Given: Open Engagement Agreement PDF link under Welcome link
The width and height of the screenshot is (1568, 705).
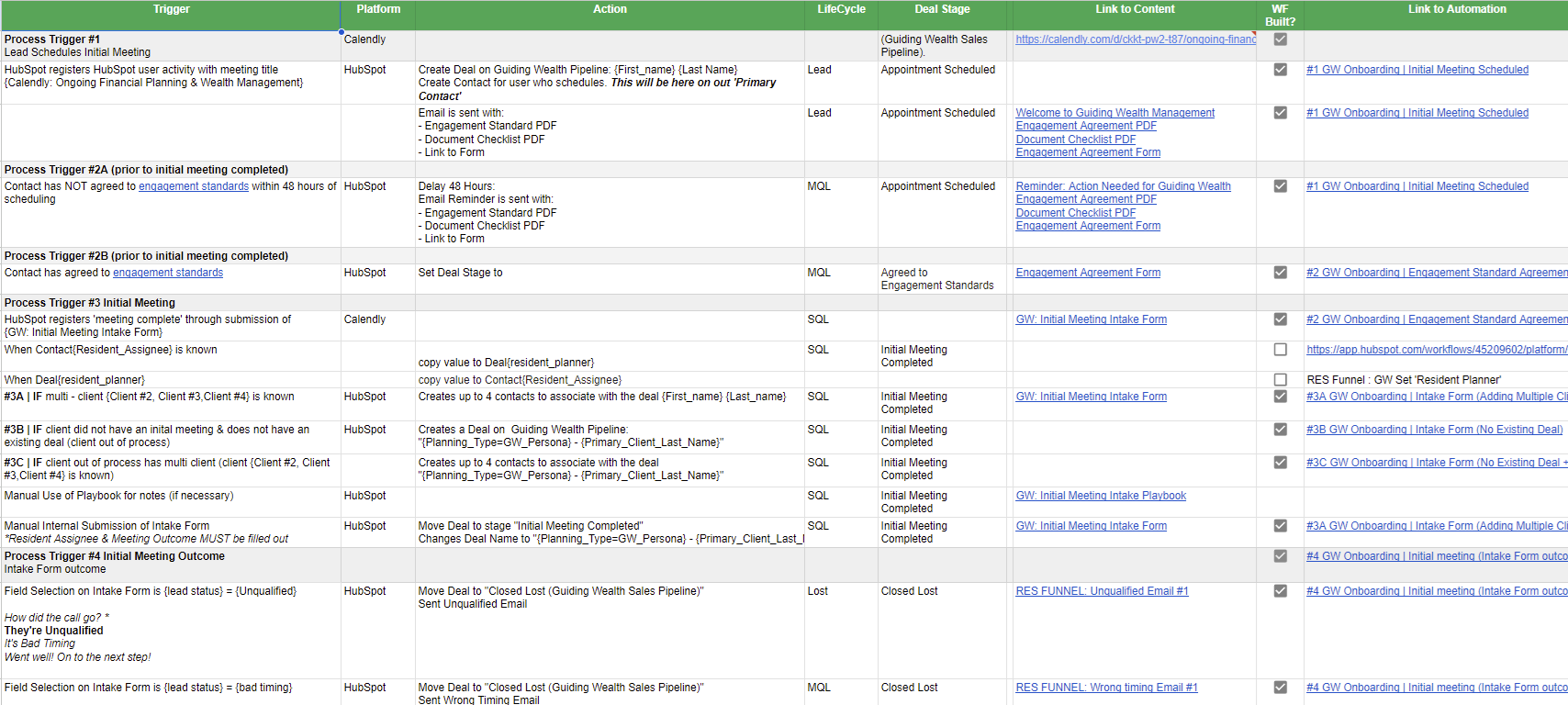Looking at the screenshot, I should 1086,126.
